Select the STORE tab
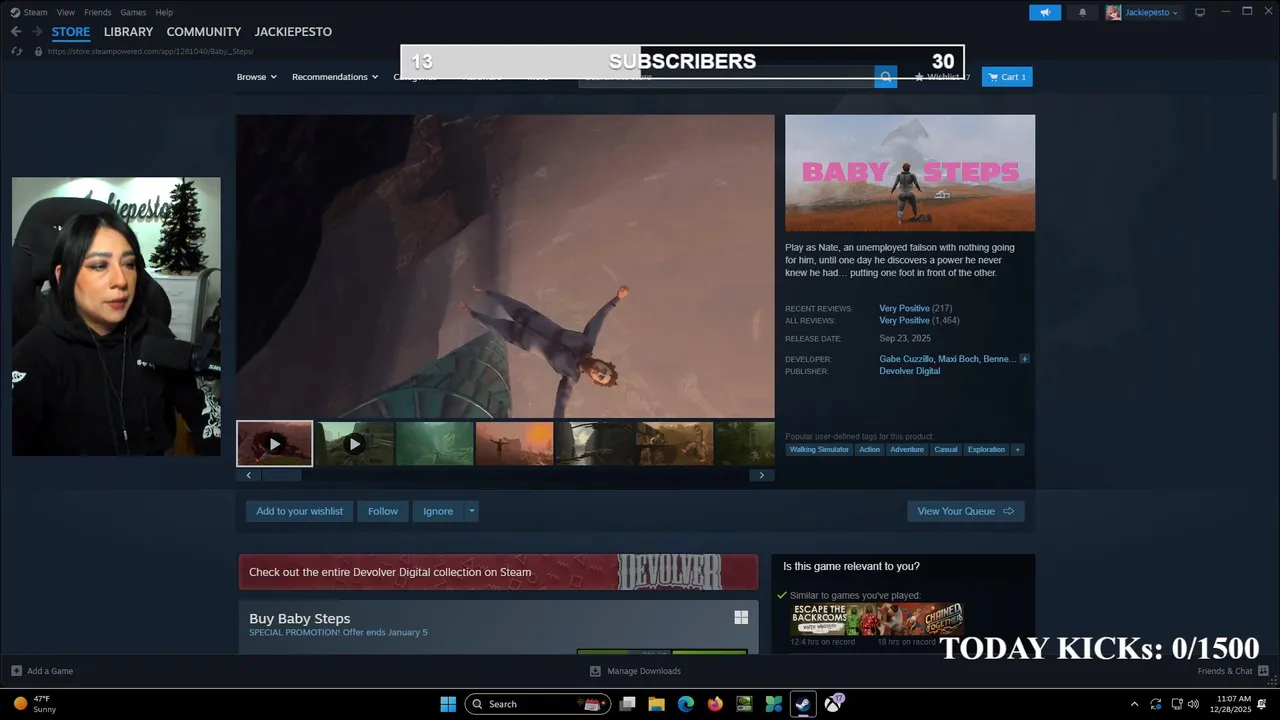 pos(71,31)
